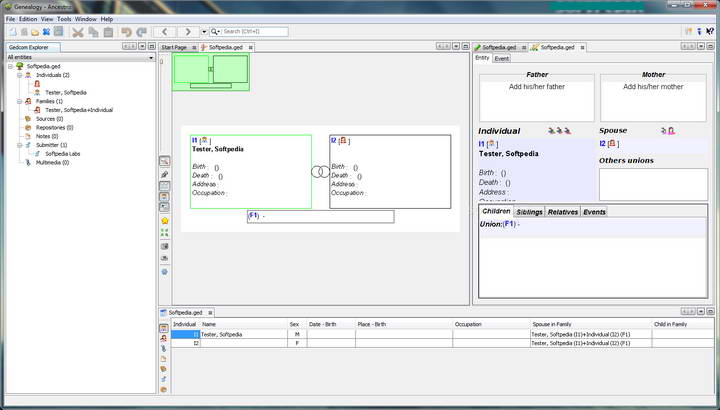Switch to the Event tab

pos(502,58)
